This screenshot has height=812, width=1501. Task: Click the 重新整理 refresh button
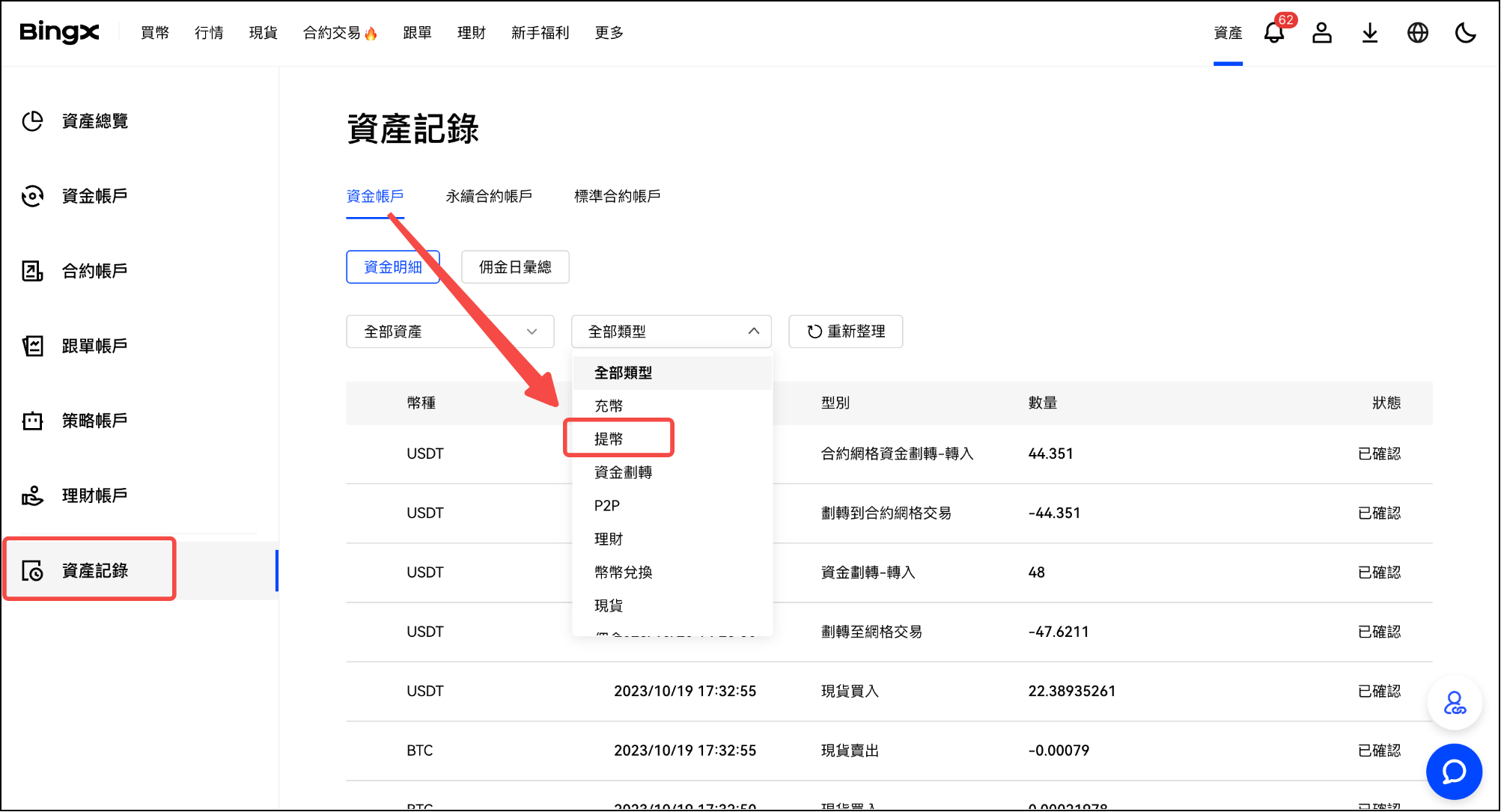click(846, 332)
